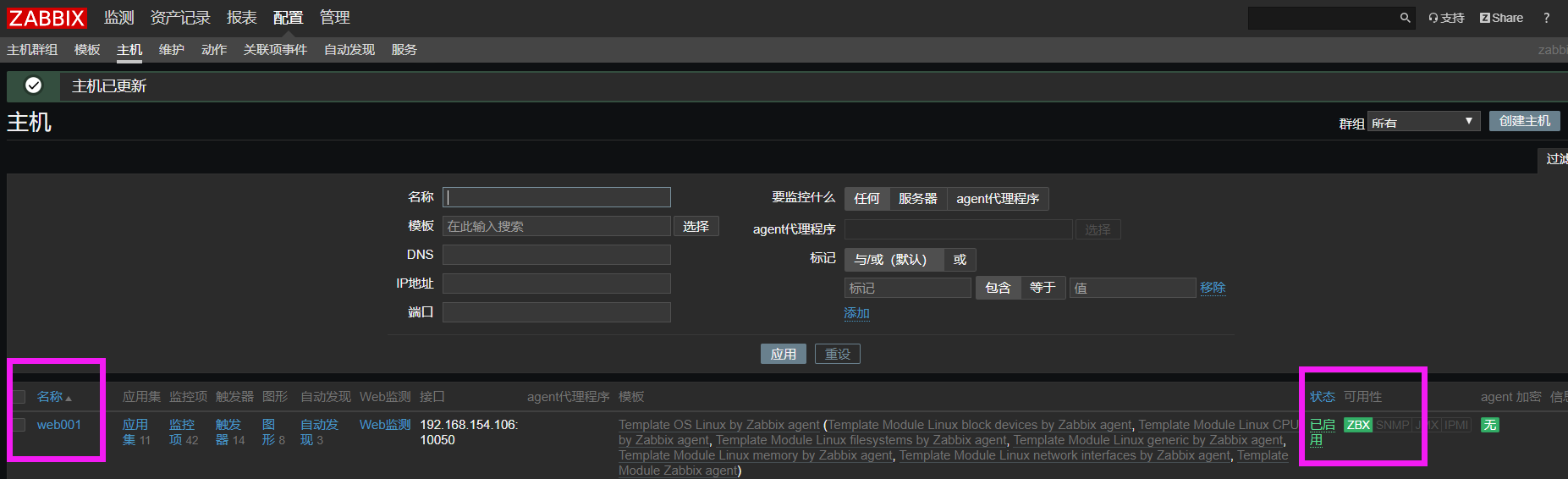Tick the web001 row checkbox
This screenshot has height=479, width=1568.
19,425
